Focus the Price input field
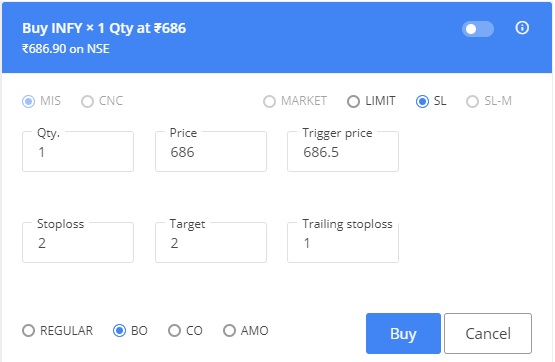555x362 pixels. click(211, 151)
